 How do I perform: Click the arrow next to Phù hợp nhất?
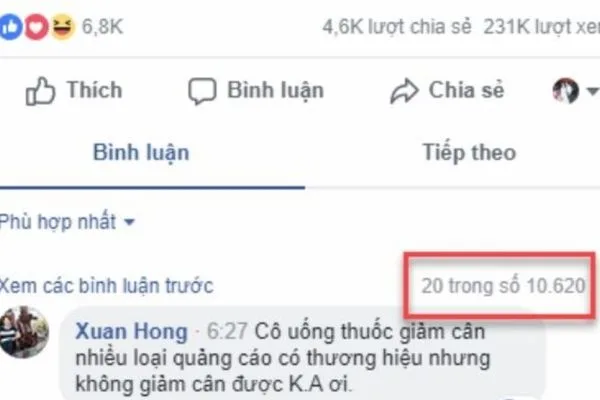[x=130, y=222]
